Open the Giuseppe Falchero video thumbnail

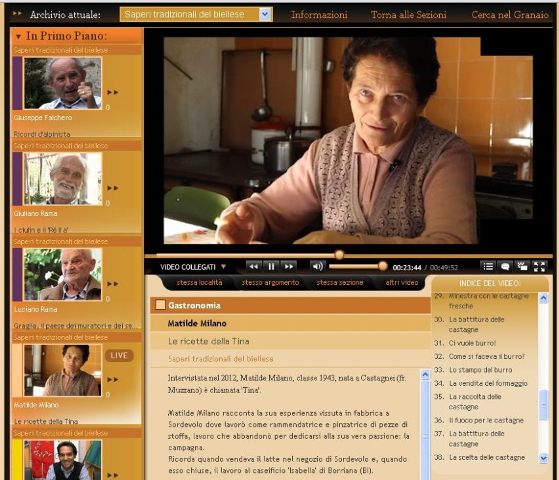point(62,83)
